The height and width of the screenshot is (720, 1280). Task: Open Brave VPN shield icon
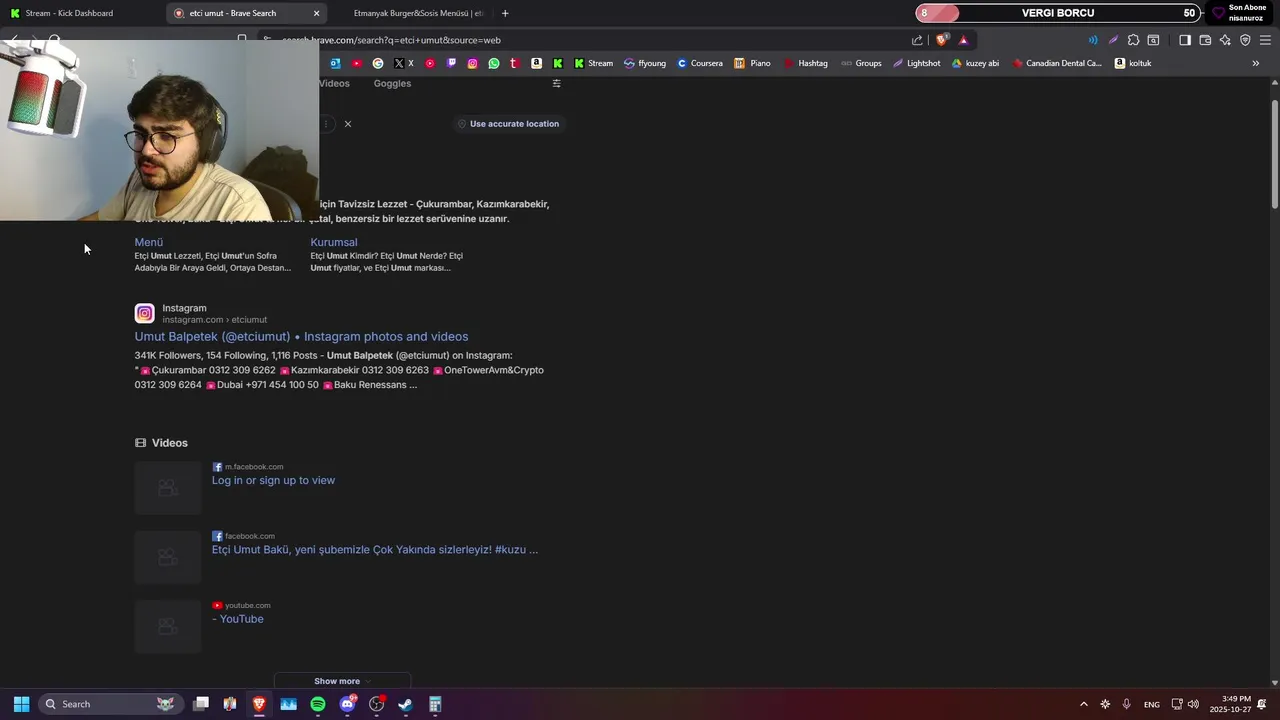[x=1245, y=40]
